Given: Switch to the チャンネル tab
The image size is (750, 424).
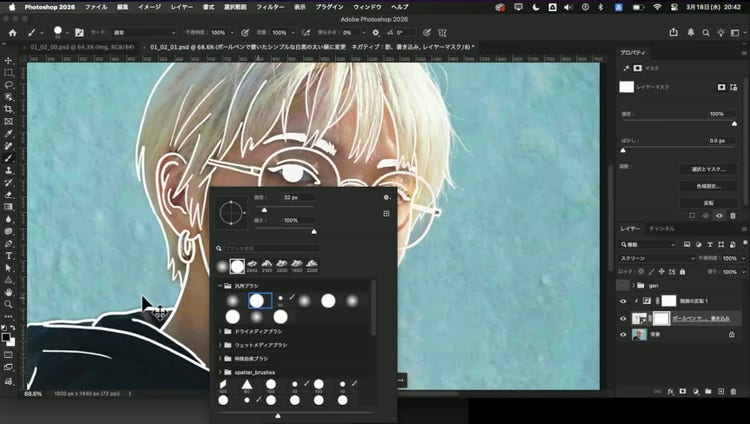Looking at the screenshot, I should coord(663,229).
